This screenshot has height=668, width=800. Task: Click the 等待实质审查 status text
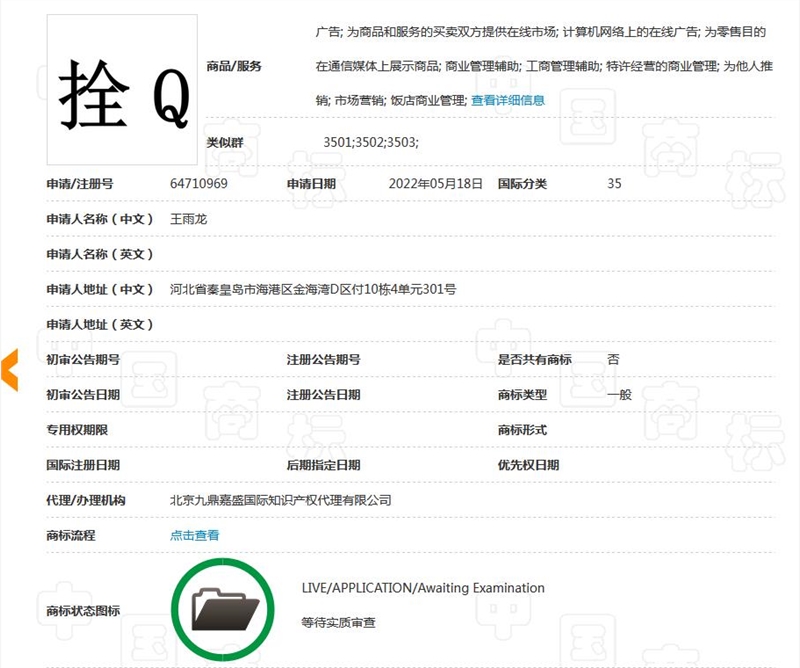click(330, 620)
